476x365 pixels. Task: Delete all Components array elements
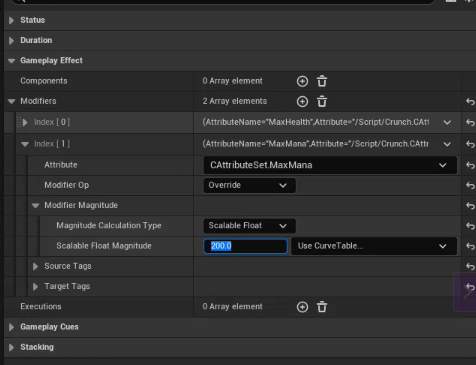pyautogui.click(x=322, y=81)
